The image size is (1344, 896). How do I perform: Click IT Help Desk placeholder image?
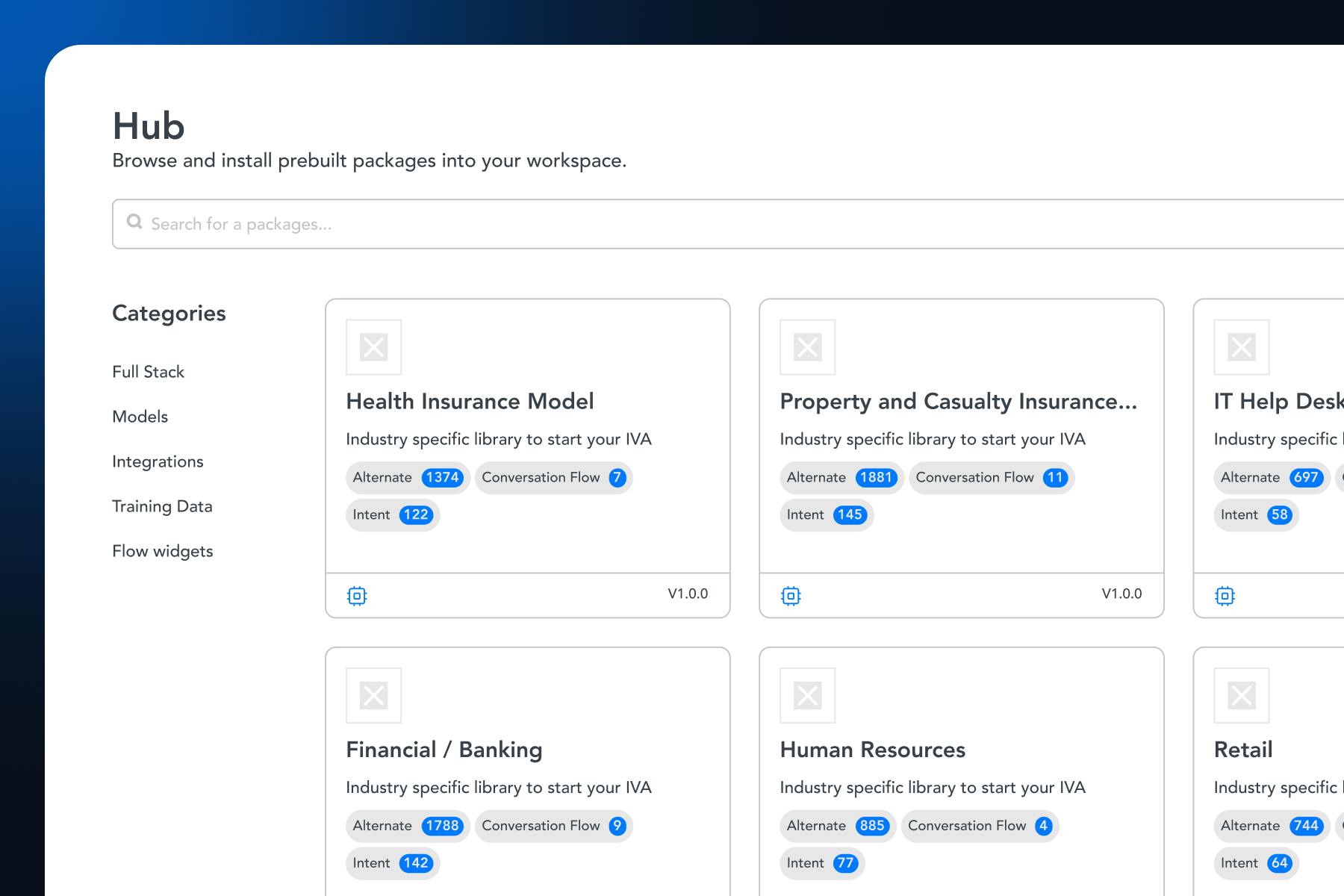click(1241, 347)
